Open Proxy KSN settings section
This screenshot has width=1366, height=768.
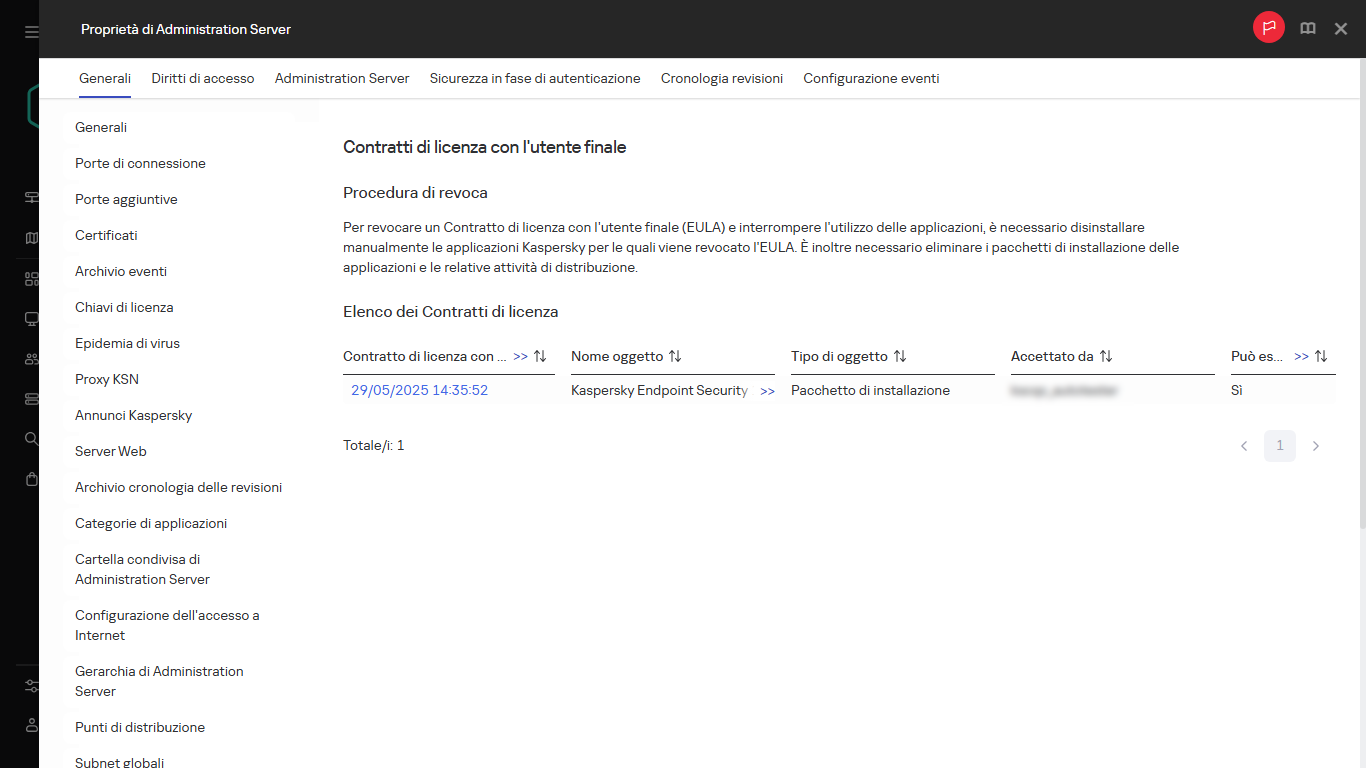pyautogui.click(x=107, y=380)
